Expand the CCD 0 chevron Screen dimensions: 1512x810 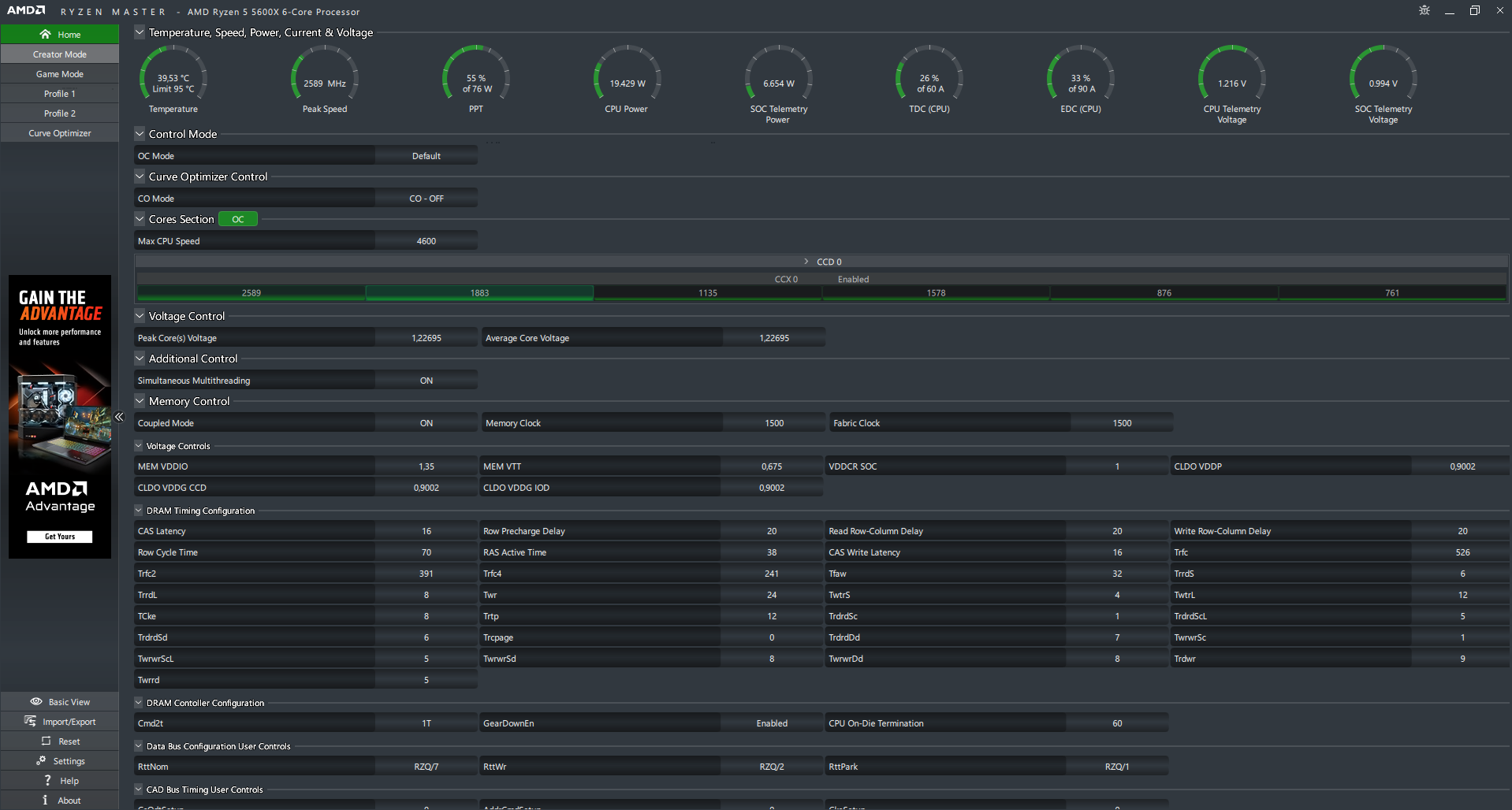pos(806,262)
